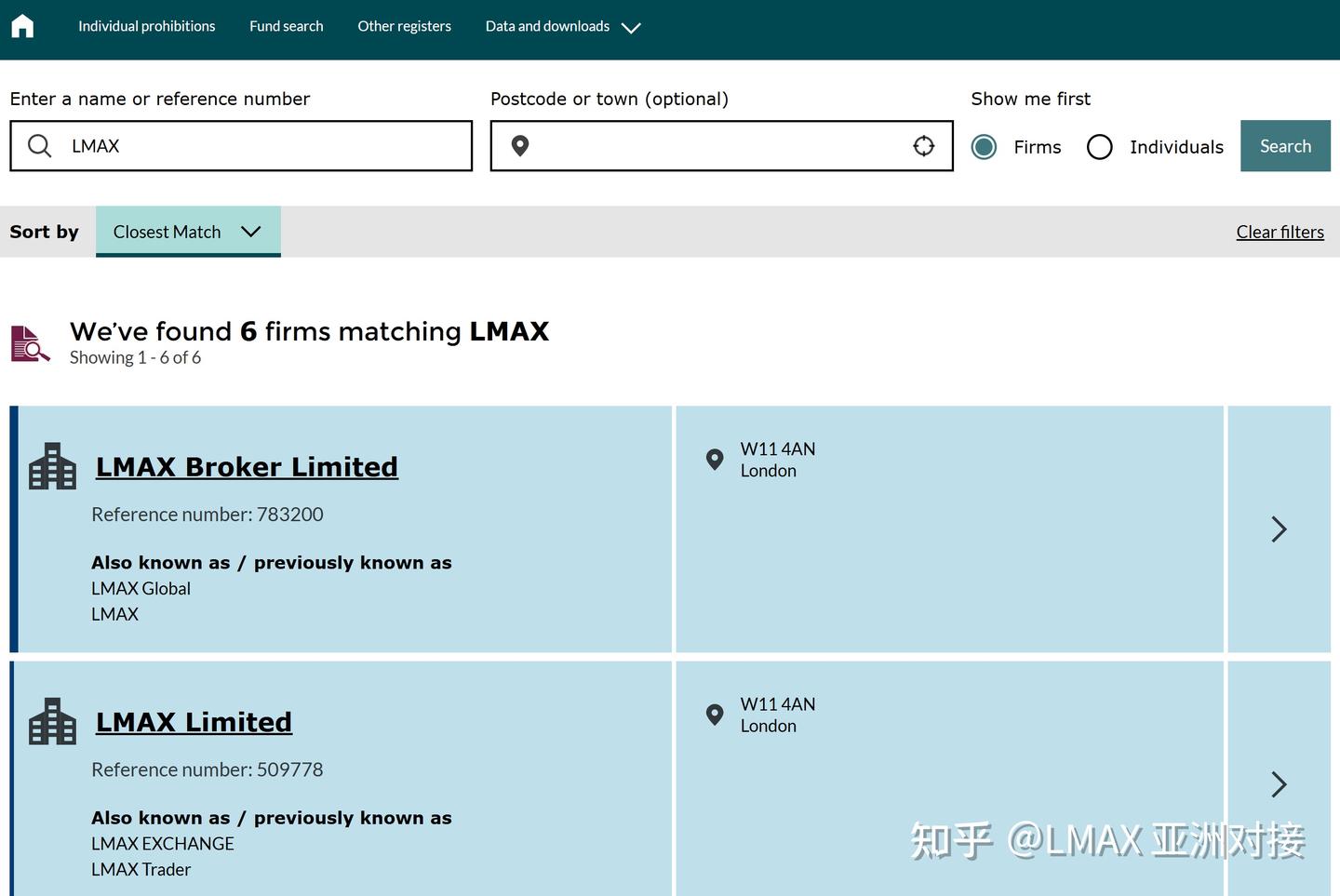The width and height of the screenshot is (1340, 896).
Task: Go to the home page icon
Action: [22, 26]
